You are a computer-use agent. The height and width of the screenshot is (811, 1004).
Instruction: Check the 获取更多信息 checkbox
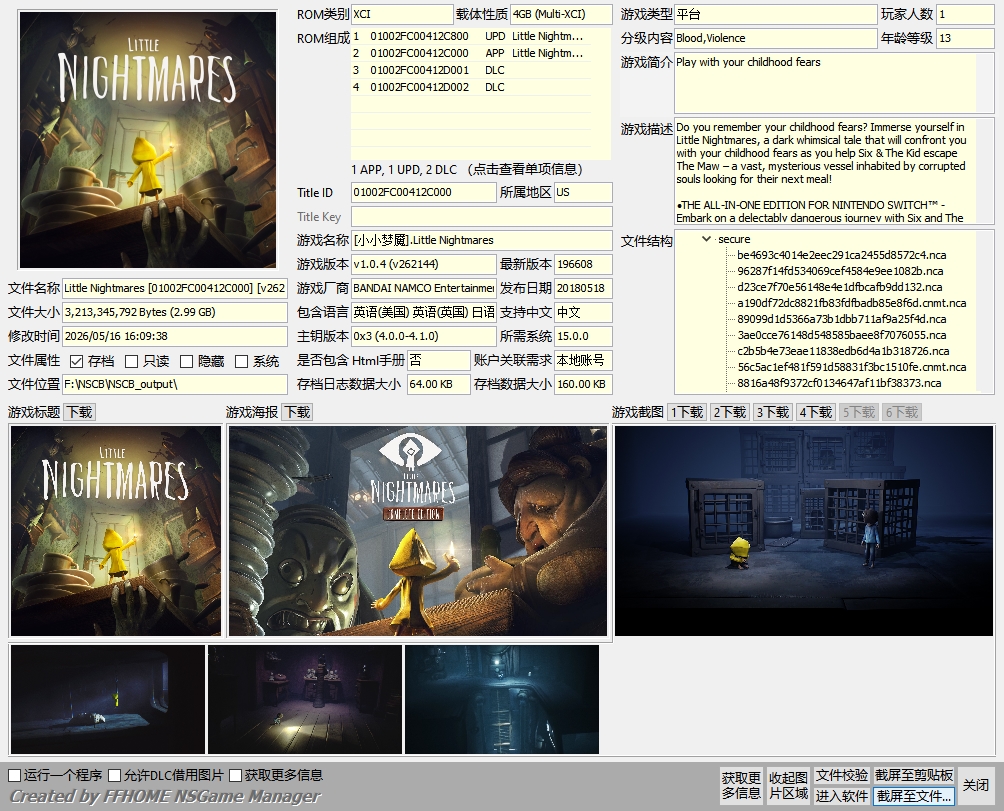(x=236, y=775)
